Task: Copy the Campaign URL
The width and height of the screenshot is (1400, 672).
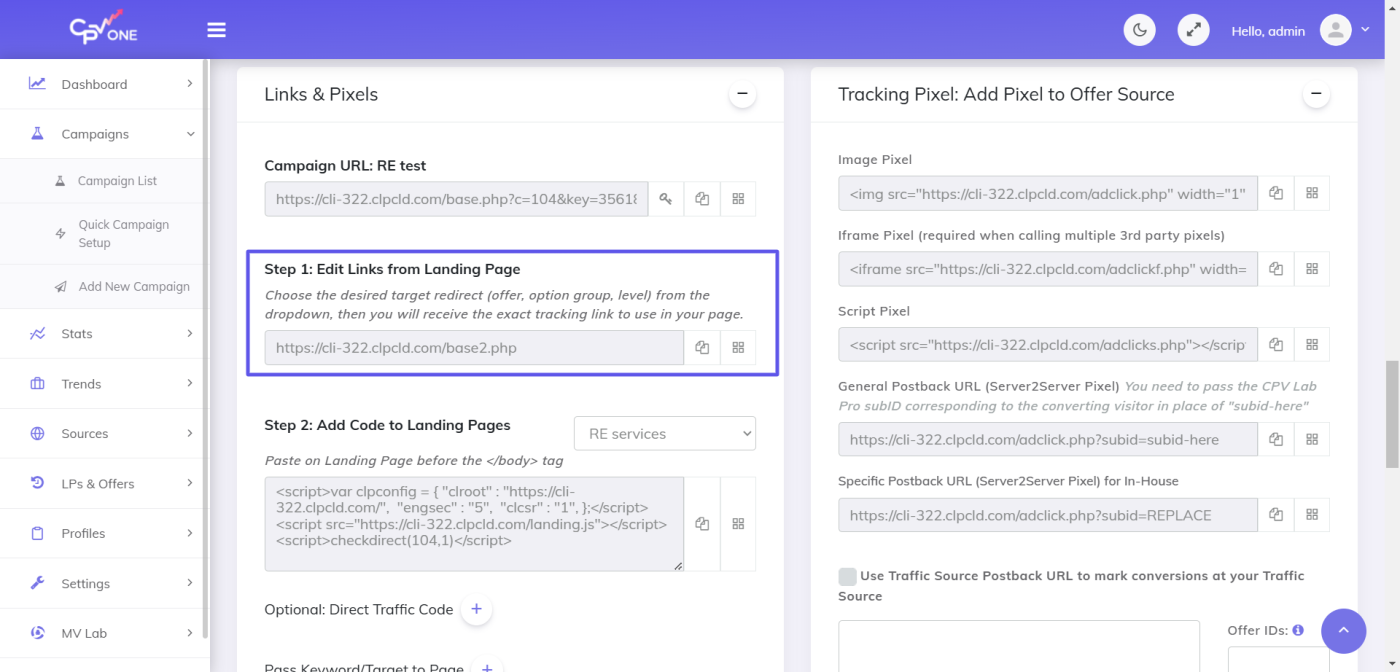Action: coord(702,199)
